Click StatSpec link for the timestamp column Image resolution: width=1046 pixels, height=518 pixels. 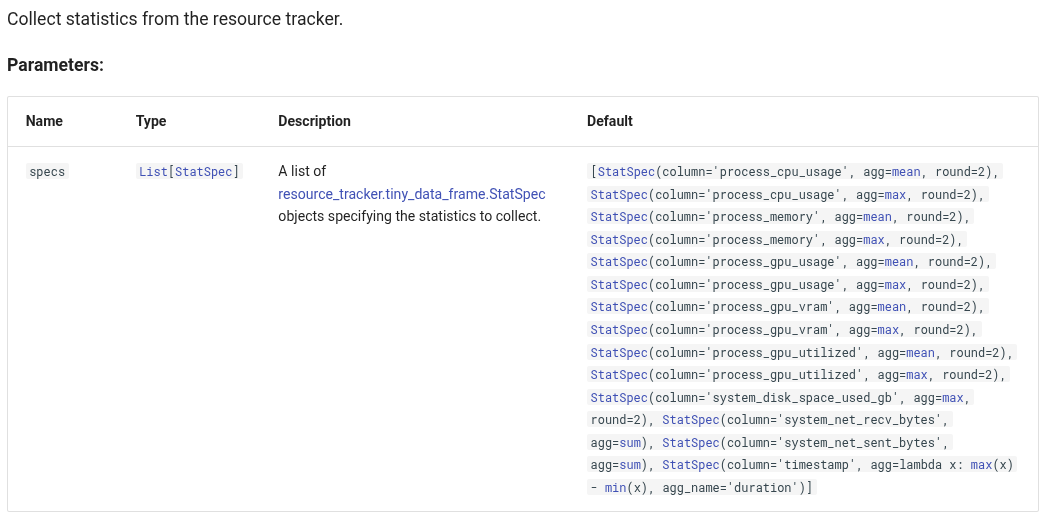(691, 466)
